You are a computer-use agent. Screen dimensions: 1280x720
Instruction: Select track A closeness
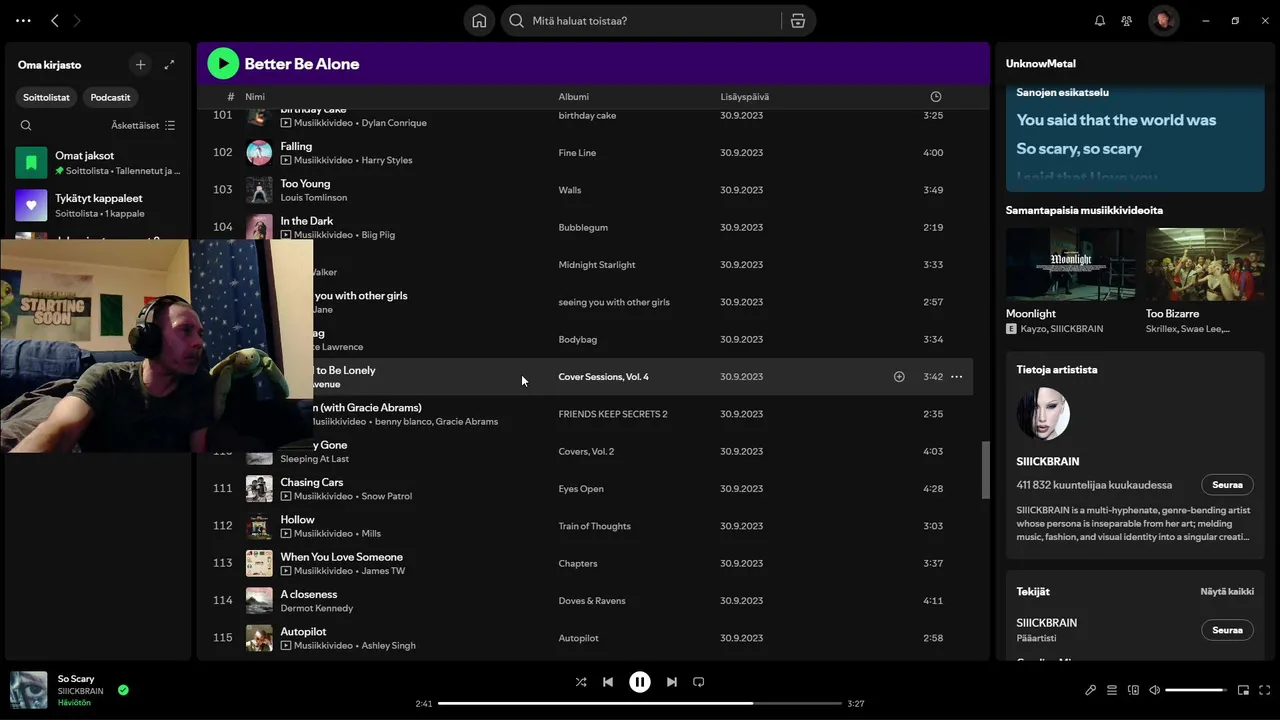tap(585, 600)
